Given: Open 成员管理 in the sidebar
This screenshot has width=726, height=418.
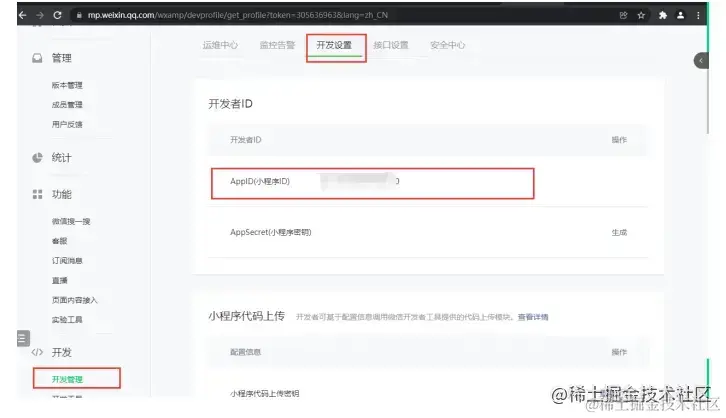Looking at the screenshot, I should [67, 105].
